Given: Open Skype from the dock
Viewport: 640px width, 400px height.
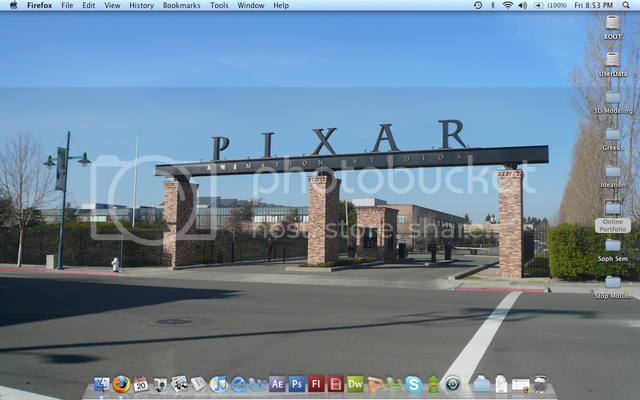Looking at the screenshot, I should pos(413,384).
